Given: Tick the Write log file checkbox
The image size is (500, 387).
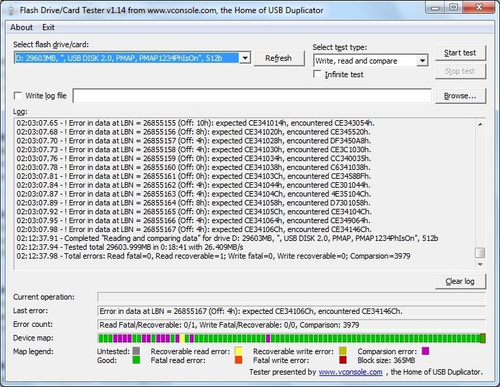Looking at the screenshot, I should click(x=17, y=96).
